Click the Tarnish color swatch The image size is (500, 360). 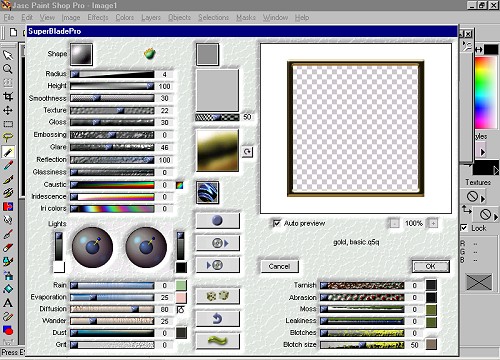(431, 285)
